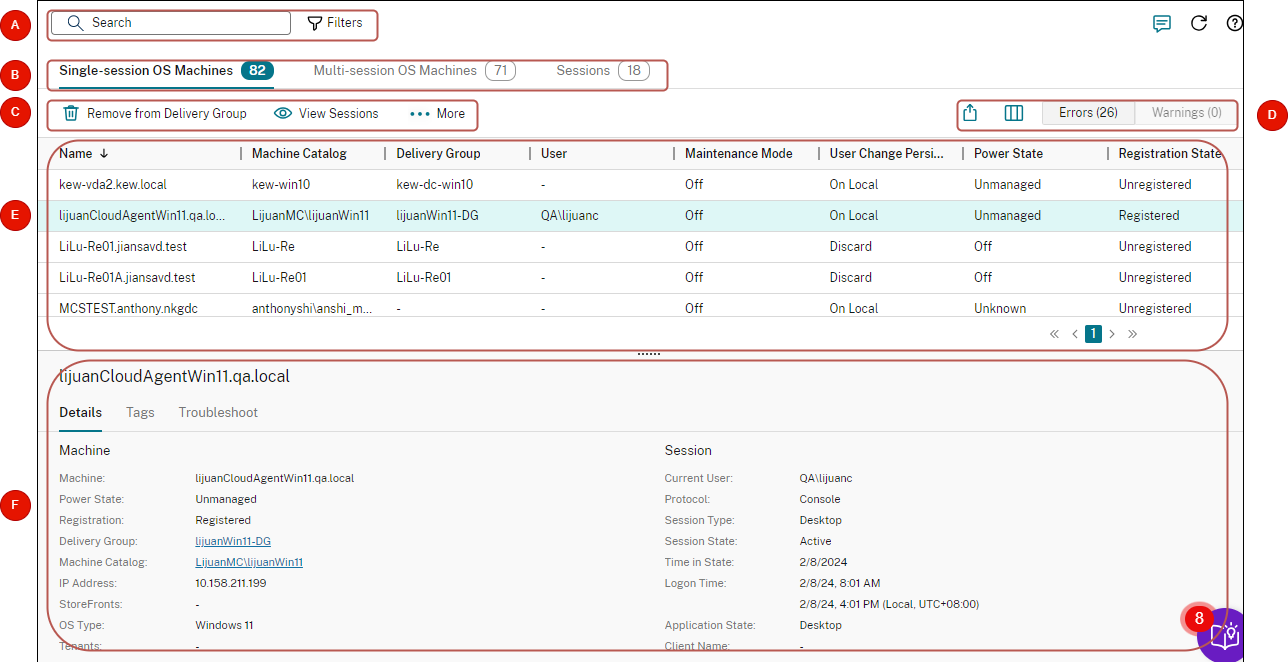Open the column customization icon

pos(1013,112)
